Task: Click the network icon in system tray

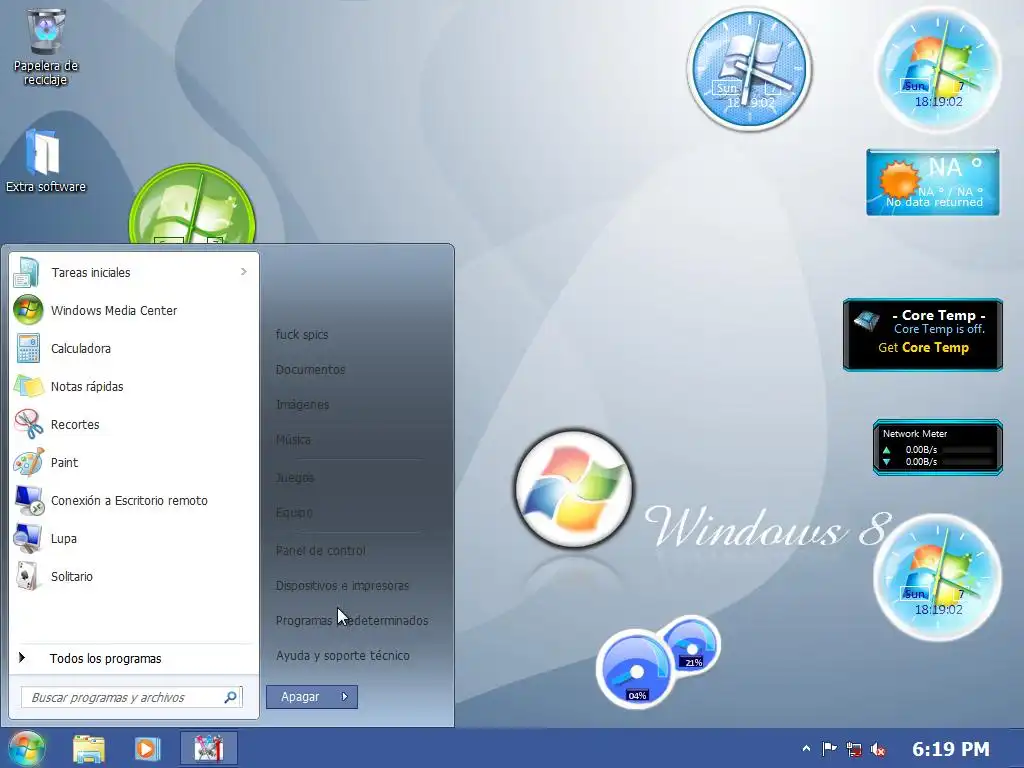Action: click(x=854, y=749)
